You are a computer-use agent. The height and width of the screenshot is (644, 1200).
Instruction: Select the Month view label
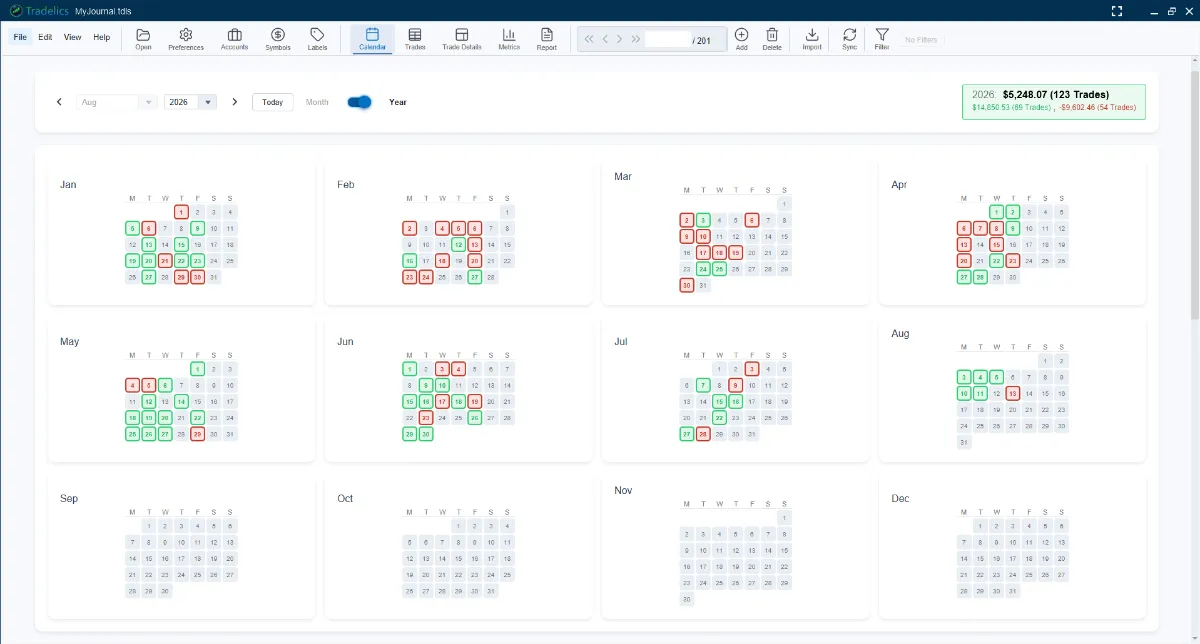(317, 102)
